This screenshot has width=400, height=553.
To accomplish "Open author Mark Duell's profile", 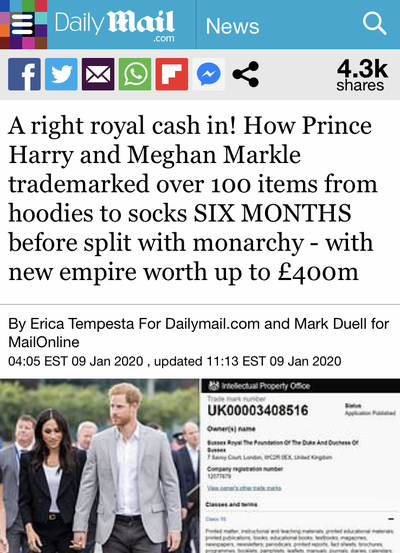I will click(x=331, y=323).
